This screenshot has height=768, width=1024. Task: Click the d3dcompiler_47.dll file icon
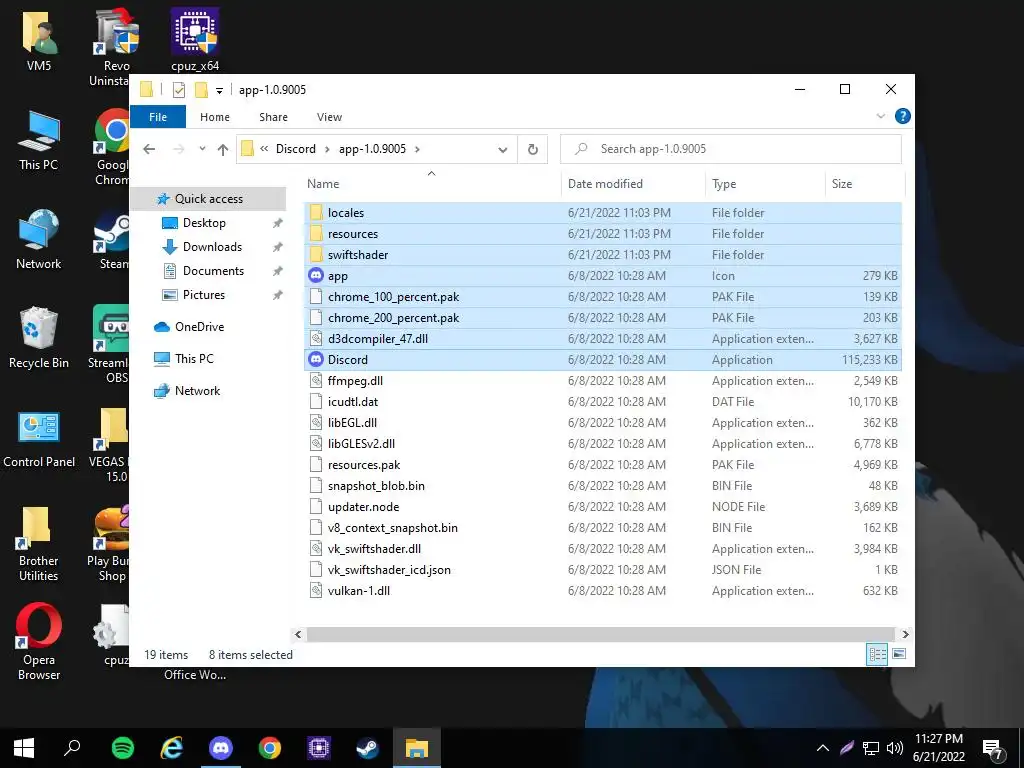[316, 338]
